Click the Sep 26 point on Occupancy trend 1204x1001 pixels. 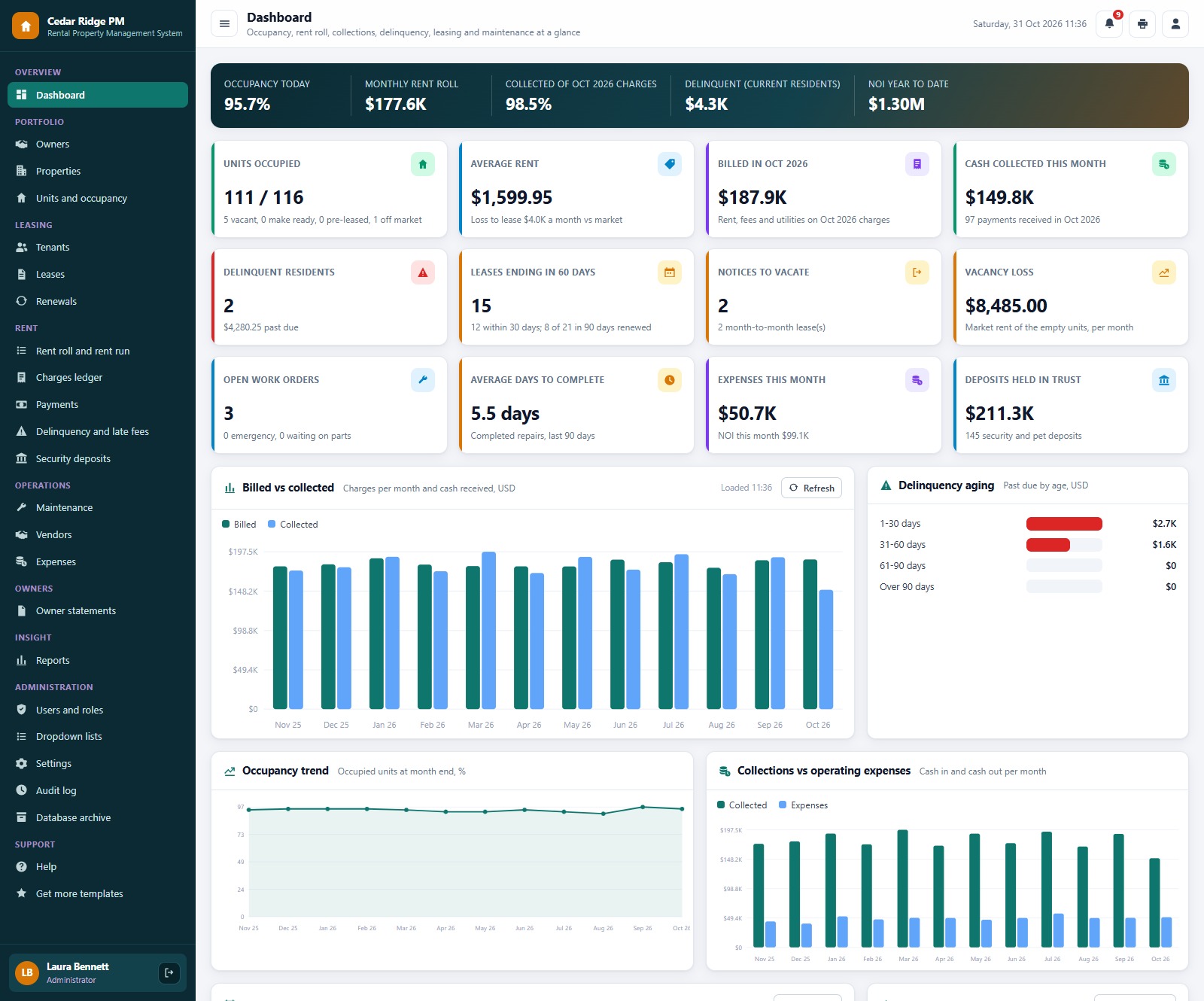[x=643, y=807]
